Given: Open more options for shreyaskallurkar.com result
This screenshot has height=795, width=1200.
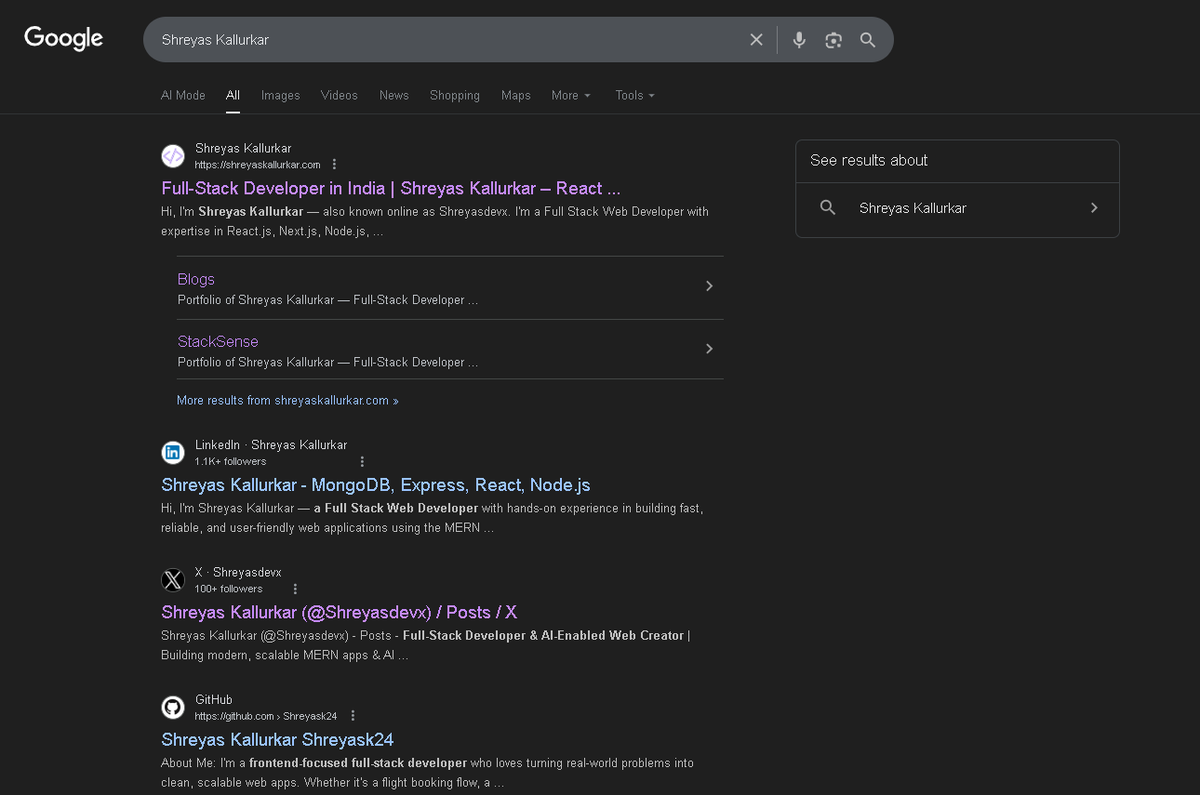Looking at the screenshot, I should tap(334, 165).
